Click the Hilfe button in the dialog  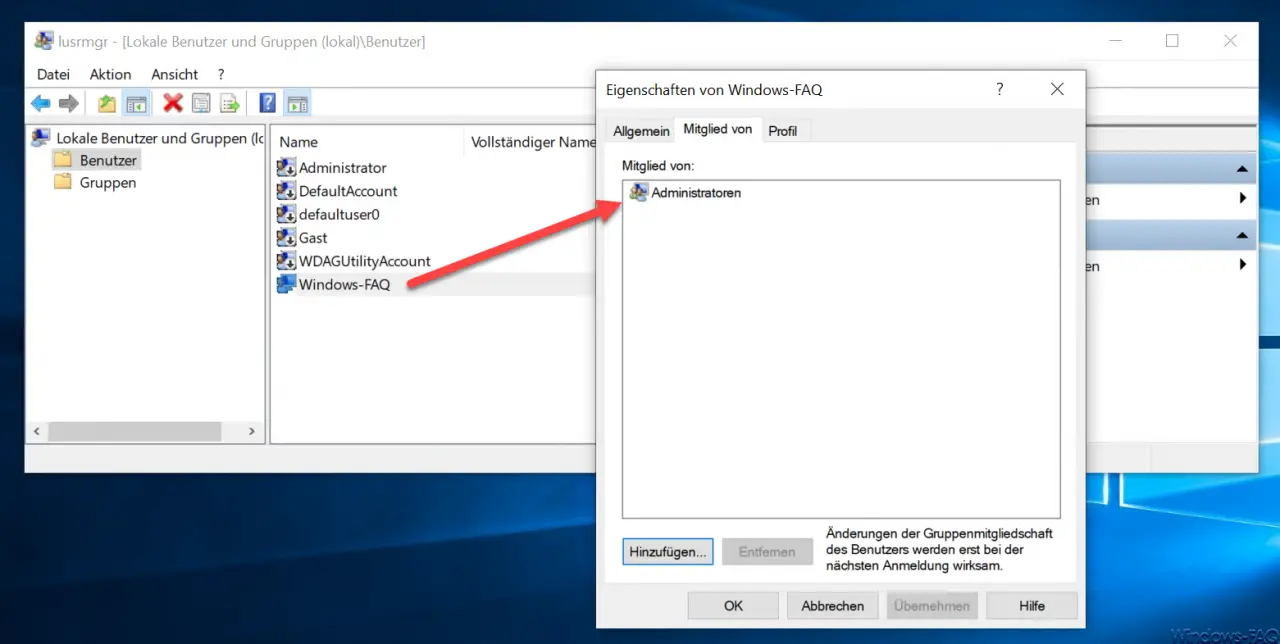1032,605
